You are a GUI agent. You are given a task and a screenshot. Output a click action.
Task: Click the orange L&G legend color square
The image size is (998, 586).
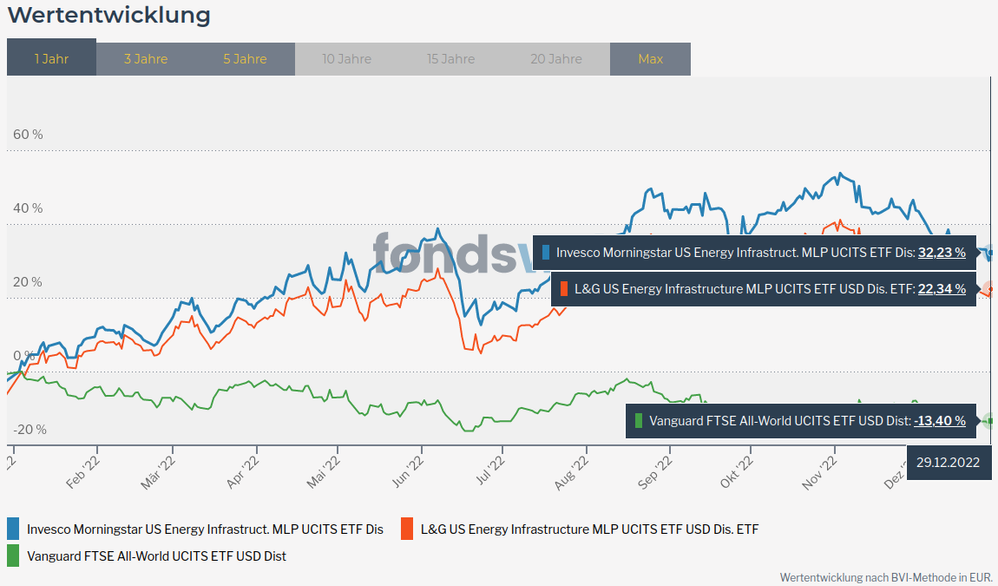(407, 528)
